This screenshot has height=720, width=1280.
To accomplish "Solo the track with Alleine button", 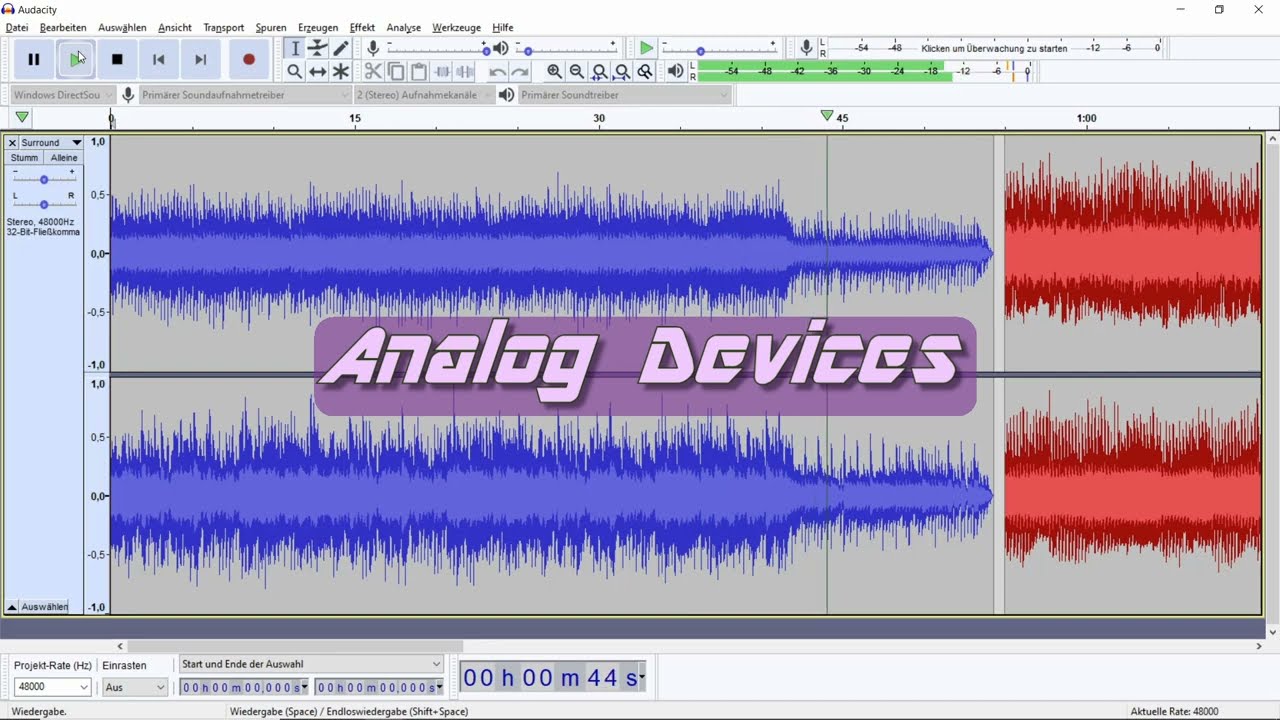I will tap(63, 158).
